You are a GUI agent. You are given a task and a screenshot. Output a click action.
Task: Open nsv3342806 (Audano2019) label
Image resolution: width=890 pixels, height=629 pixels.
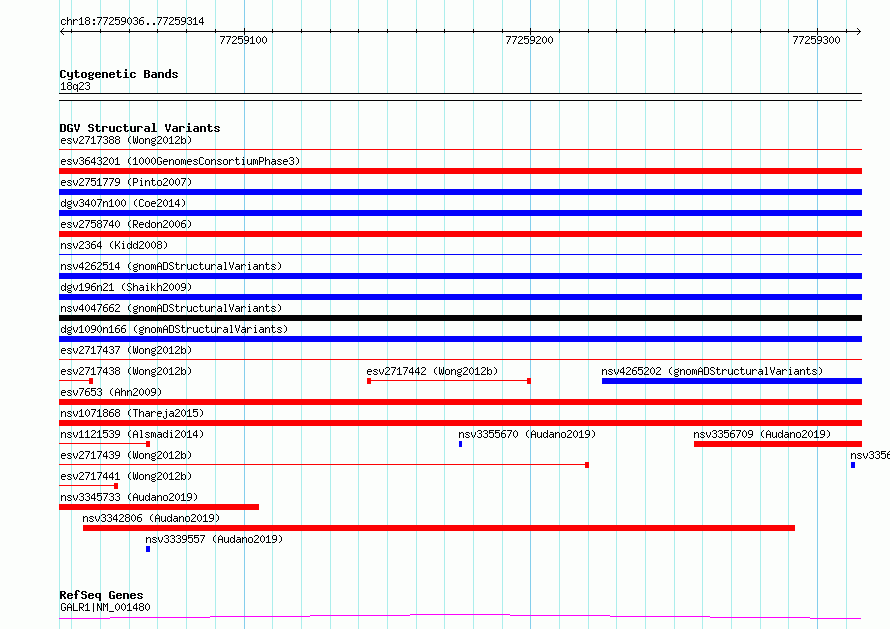(151, 518)
